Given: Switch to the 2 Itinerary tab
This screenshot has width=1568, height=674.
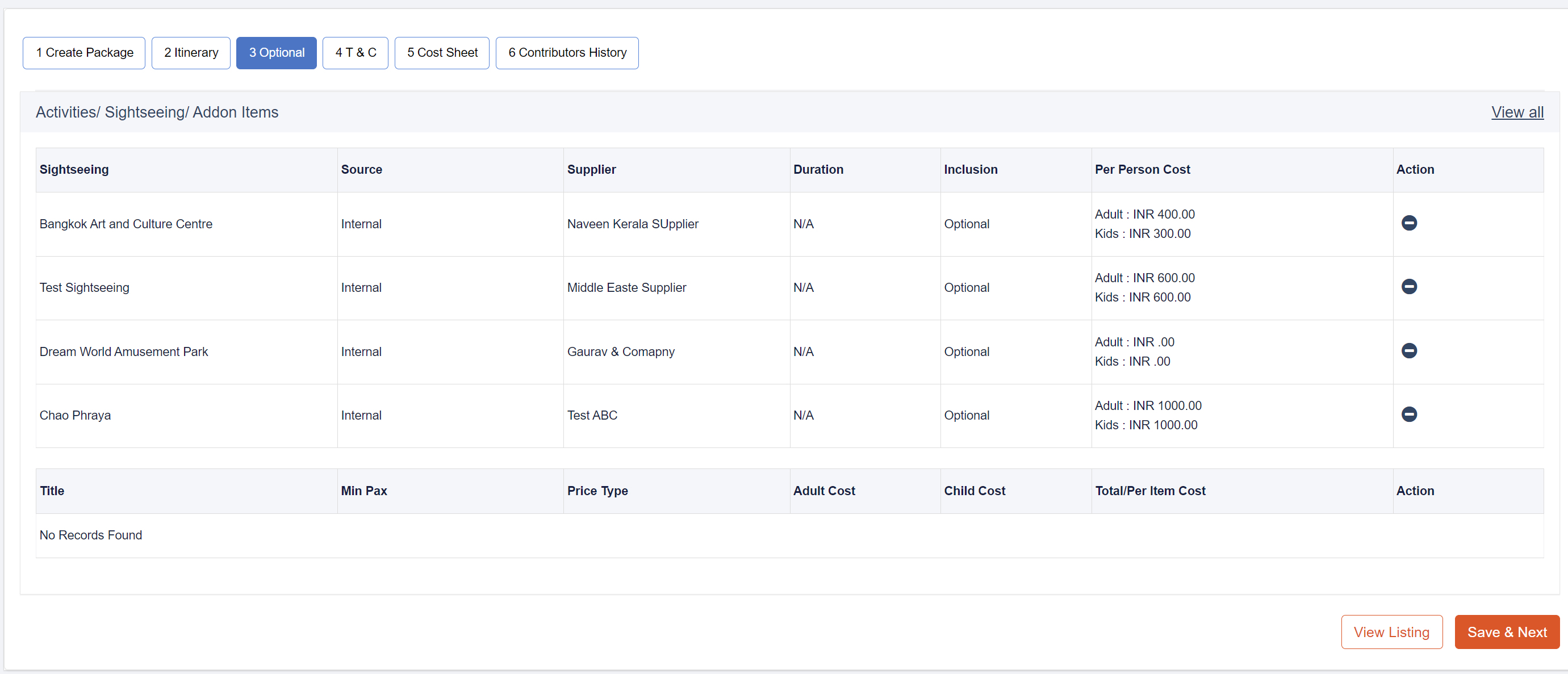Looking at the screenshot, I should 190,53.
